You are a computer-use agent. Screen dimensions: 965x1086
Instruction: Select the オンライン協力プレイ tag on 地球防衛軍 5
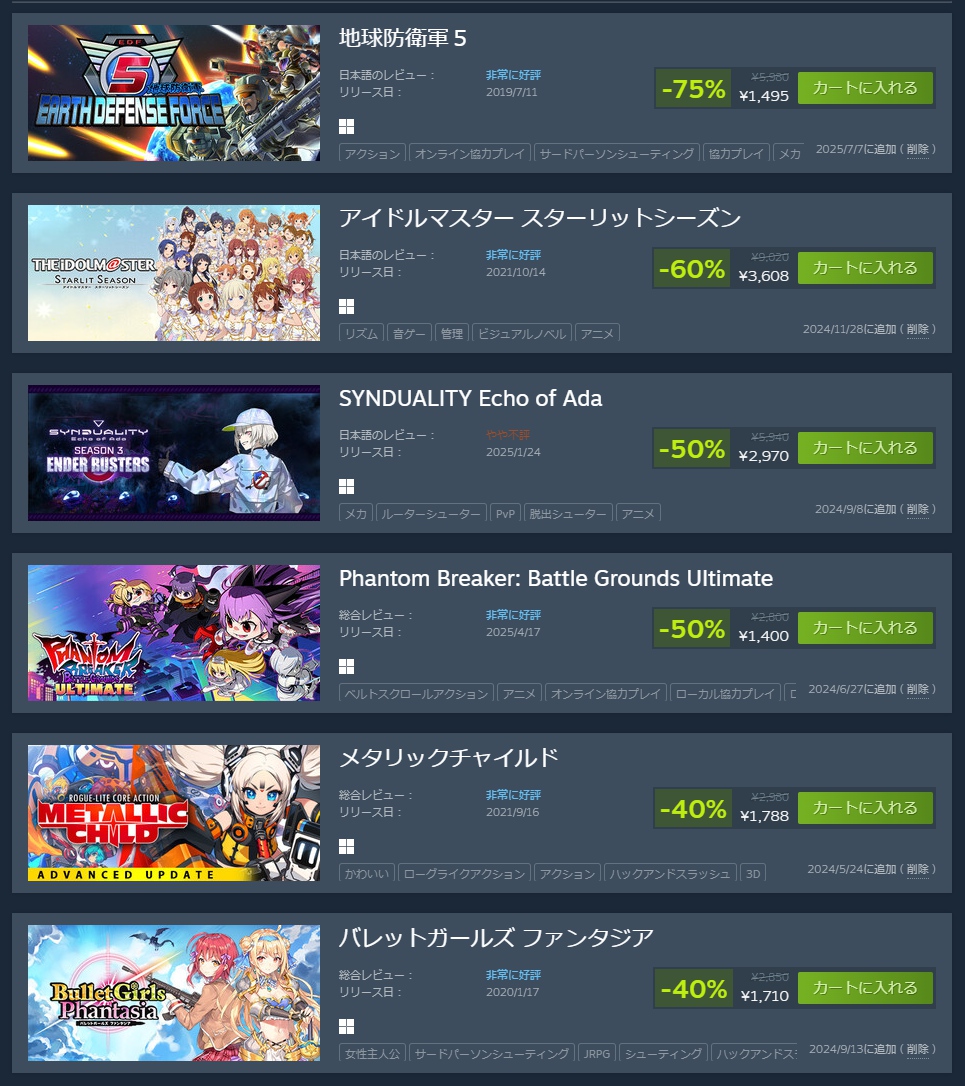(470, 153)
